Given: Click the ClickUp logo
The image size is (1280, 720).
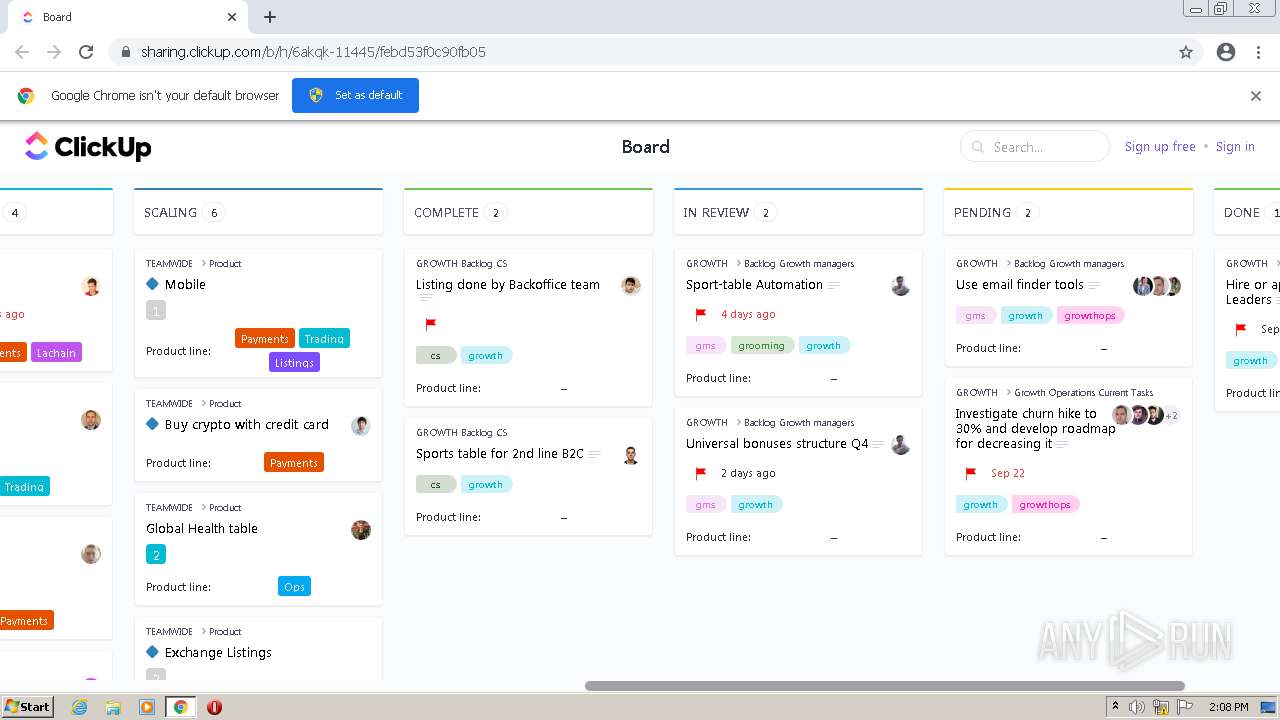Looking at the screenshot, I should (x=88, y=147).
